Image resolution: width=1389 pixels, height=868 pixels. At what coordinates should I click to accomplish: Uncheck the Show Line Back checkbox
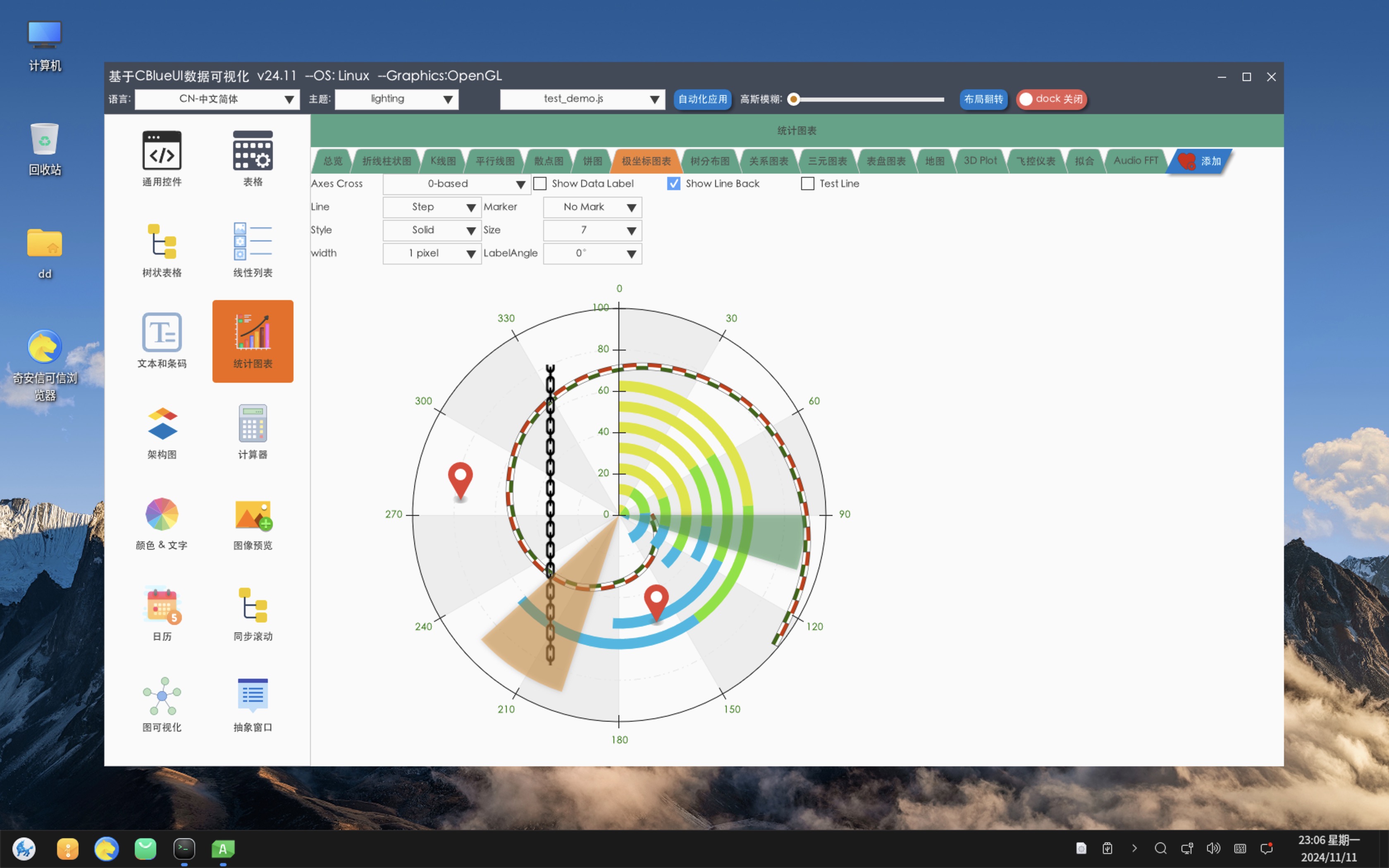click(674, 184)
